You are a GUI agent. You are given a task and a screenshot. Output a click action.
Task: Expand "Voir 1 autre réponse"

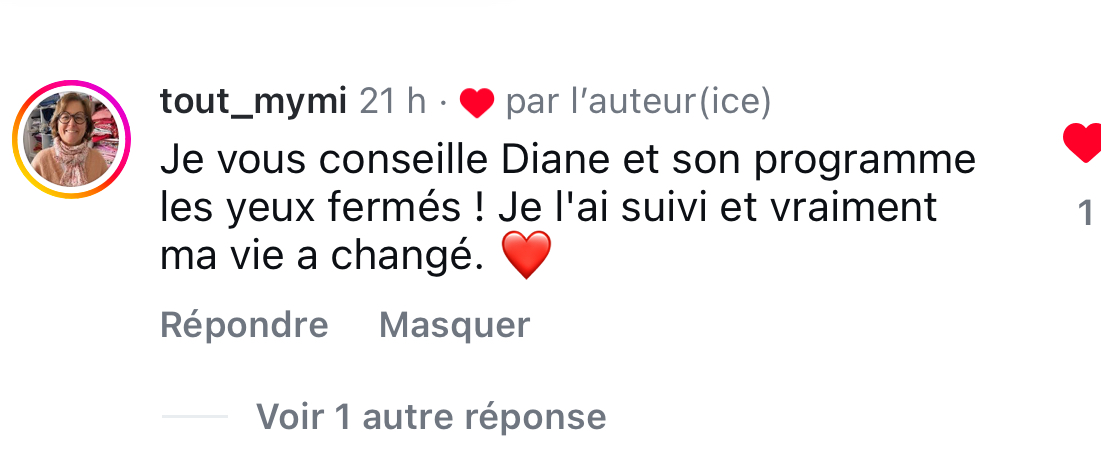pos(431,416)
